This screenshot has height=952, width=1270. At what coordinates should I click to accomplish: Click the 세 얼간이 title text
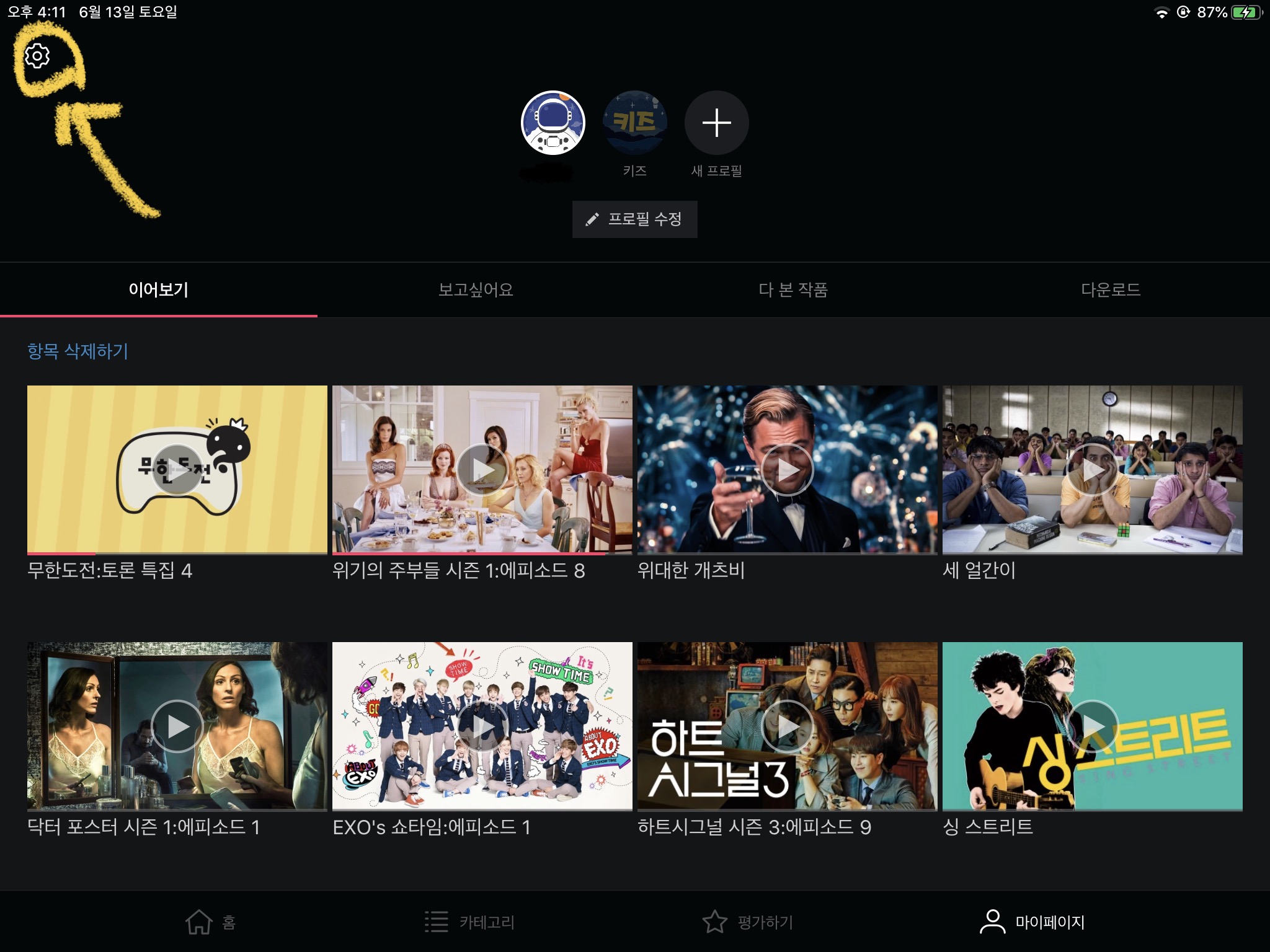click(x=979, y=570)
